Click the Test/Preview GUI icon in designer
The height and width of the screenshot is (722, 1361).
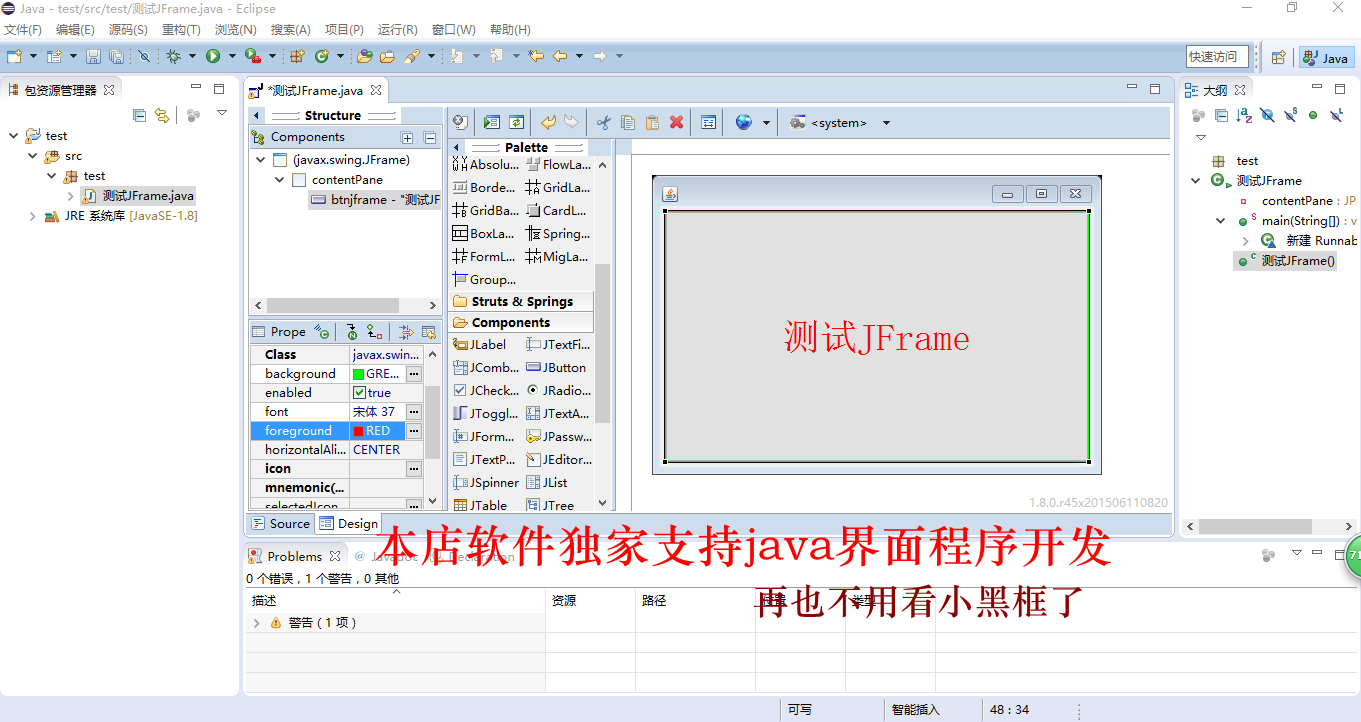tap(492, 122)
